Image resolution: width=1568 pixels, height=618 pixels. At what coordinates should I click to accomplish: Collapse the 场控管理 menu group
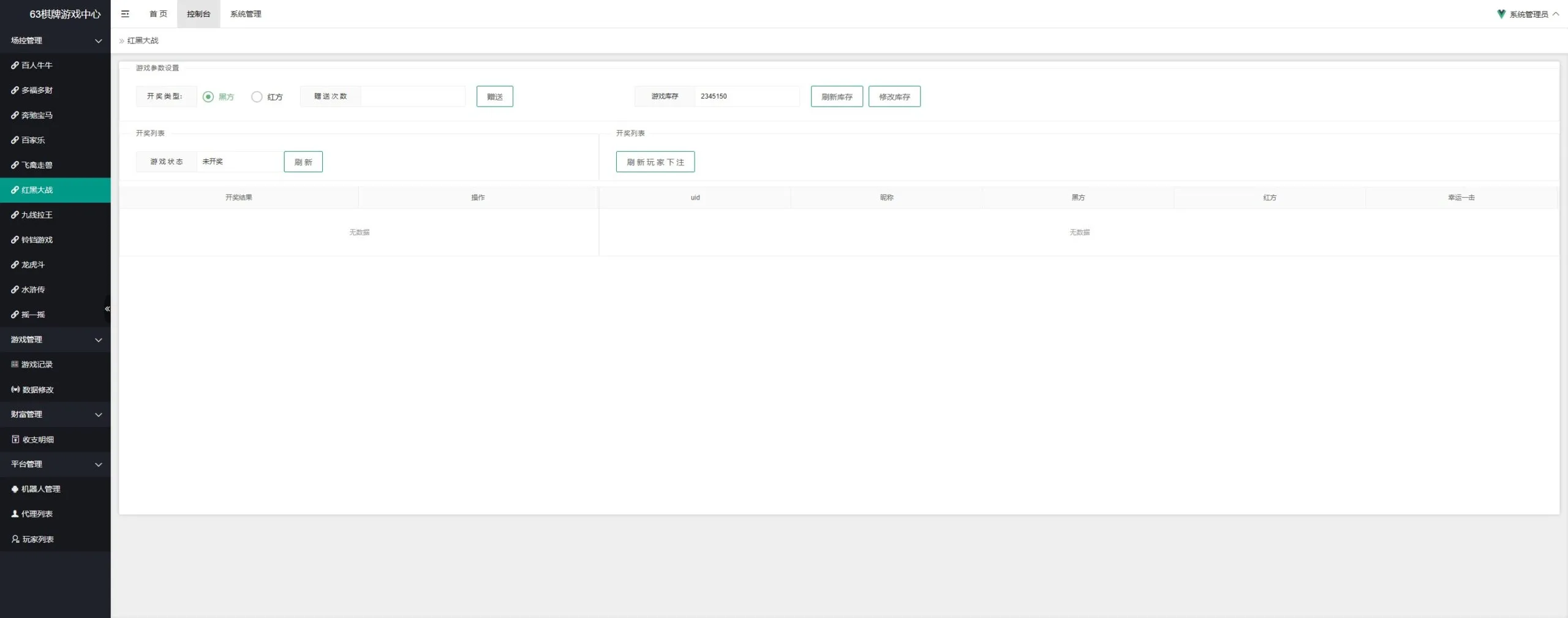[55, 40]
